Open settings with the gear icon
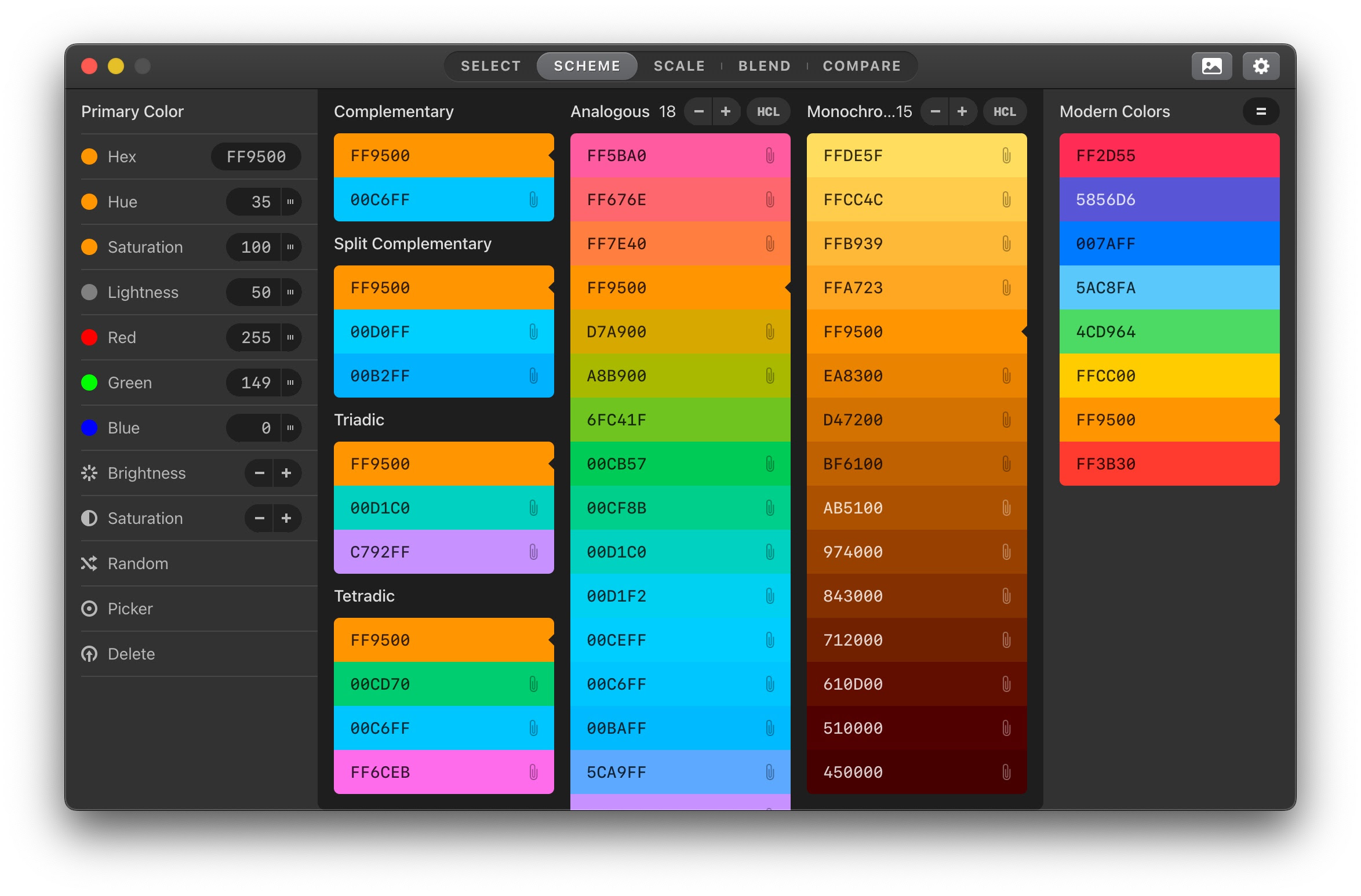 click(x=1261, y=66)
